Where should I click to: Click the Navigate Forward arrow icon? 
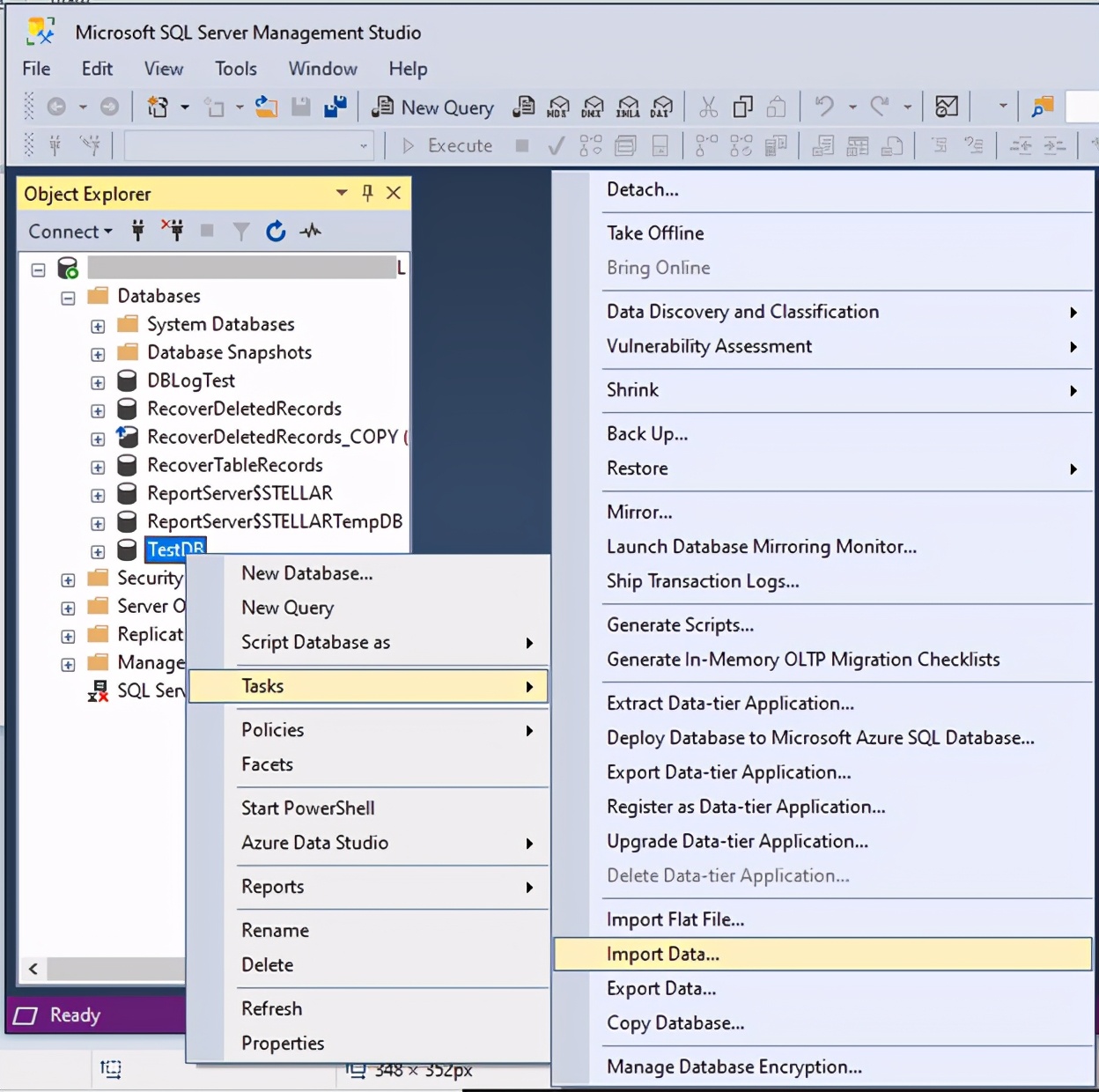click(109, 107)
